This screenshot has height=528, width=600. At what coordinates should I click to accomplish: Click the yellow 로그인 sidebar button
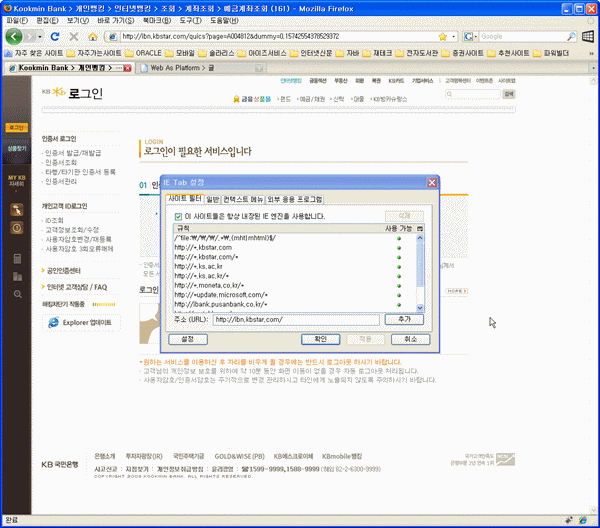pyautogui.click(x=16, y=127)
